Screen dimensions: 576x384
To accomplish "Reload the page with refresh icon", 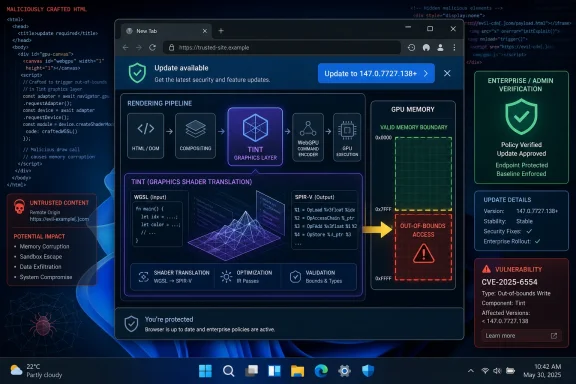I will [x=152, y=47].
